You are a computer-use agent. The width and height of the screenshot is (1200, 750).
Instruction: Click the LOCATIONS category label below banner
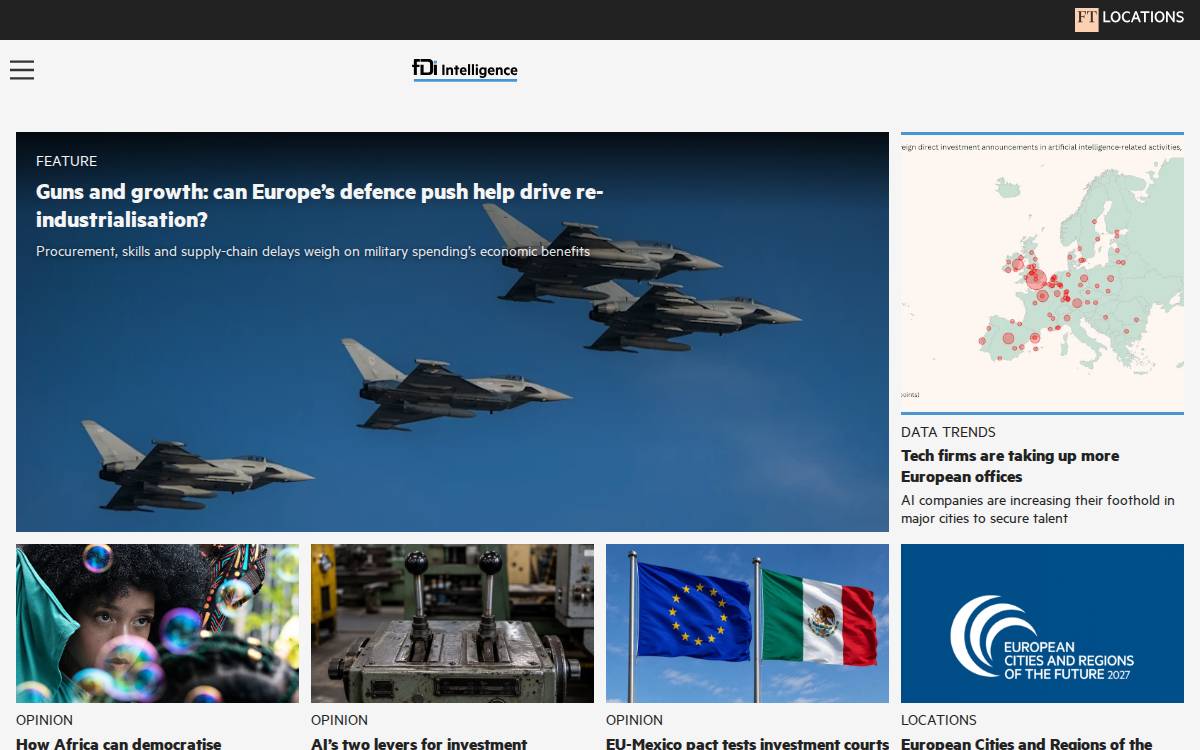(x=939, y=720)
